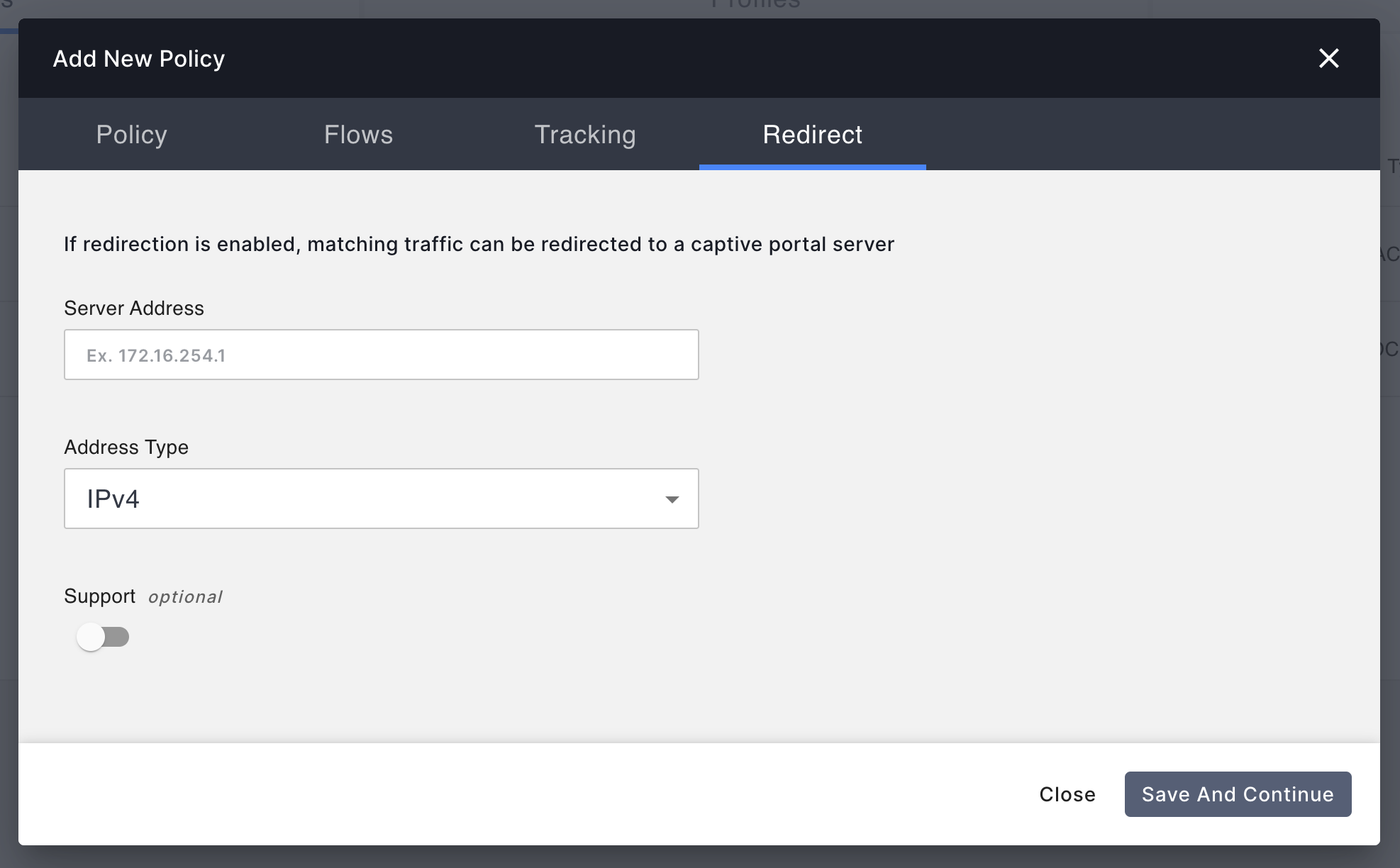
Task: Click the Support toggle knob
Action: (91, 637)
